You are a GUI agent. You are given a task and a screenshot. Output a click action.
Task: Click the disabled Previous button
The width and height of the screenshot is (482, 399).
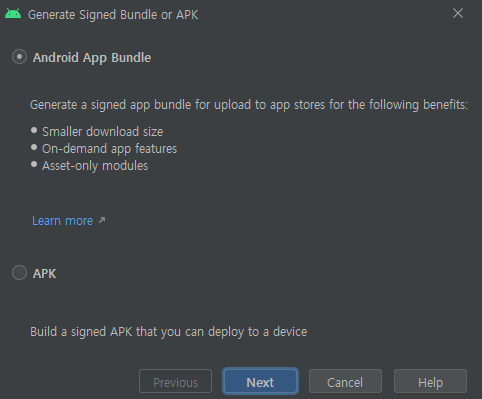coord(175,381)
